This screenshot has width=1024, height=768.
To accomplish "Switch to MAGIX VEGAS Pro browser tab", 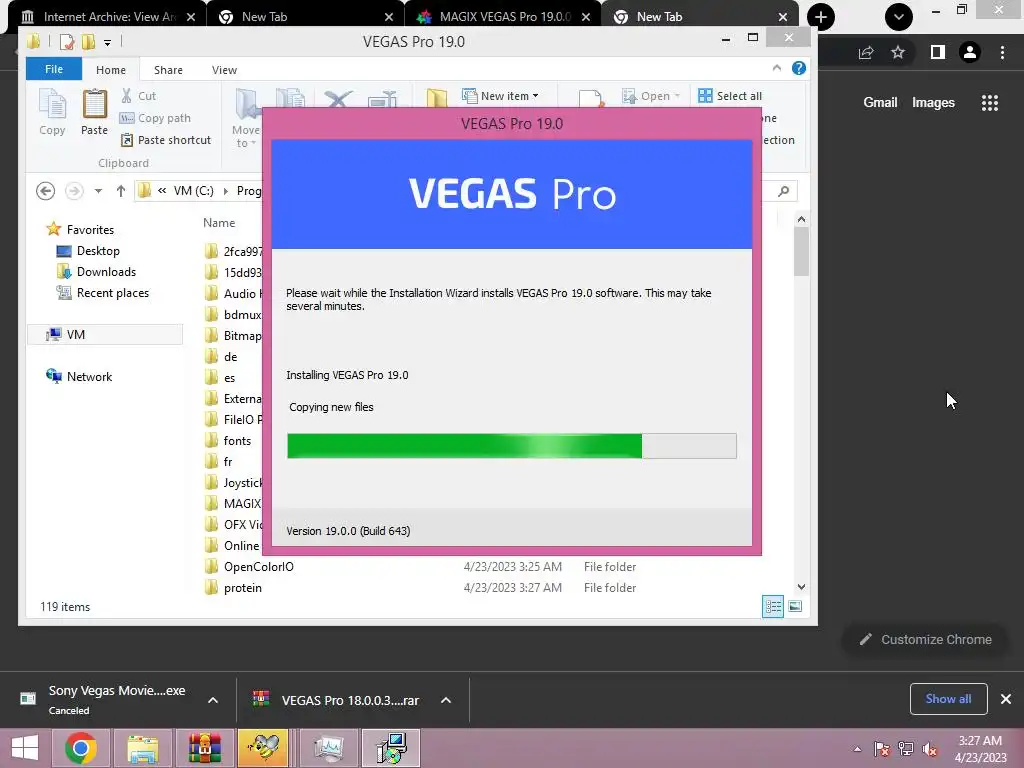I will tap(503, 17).
